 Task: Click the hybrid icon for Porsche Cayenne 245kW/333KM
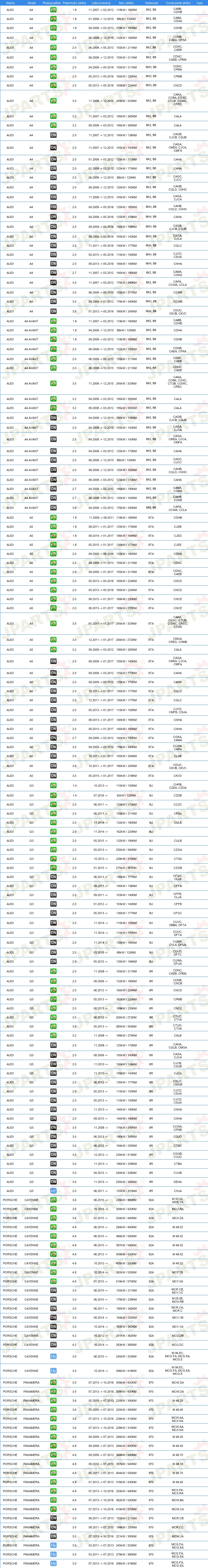click(x=53, y=1356)
